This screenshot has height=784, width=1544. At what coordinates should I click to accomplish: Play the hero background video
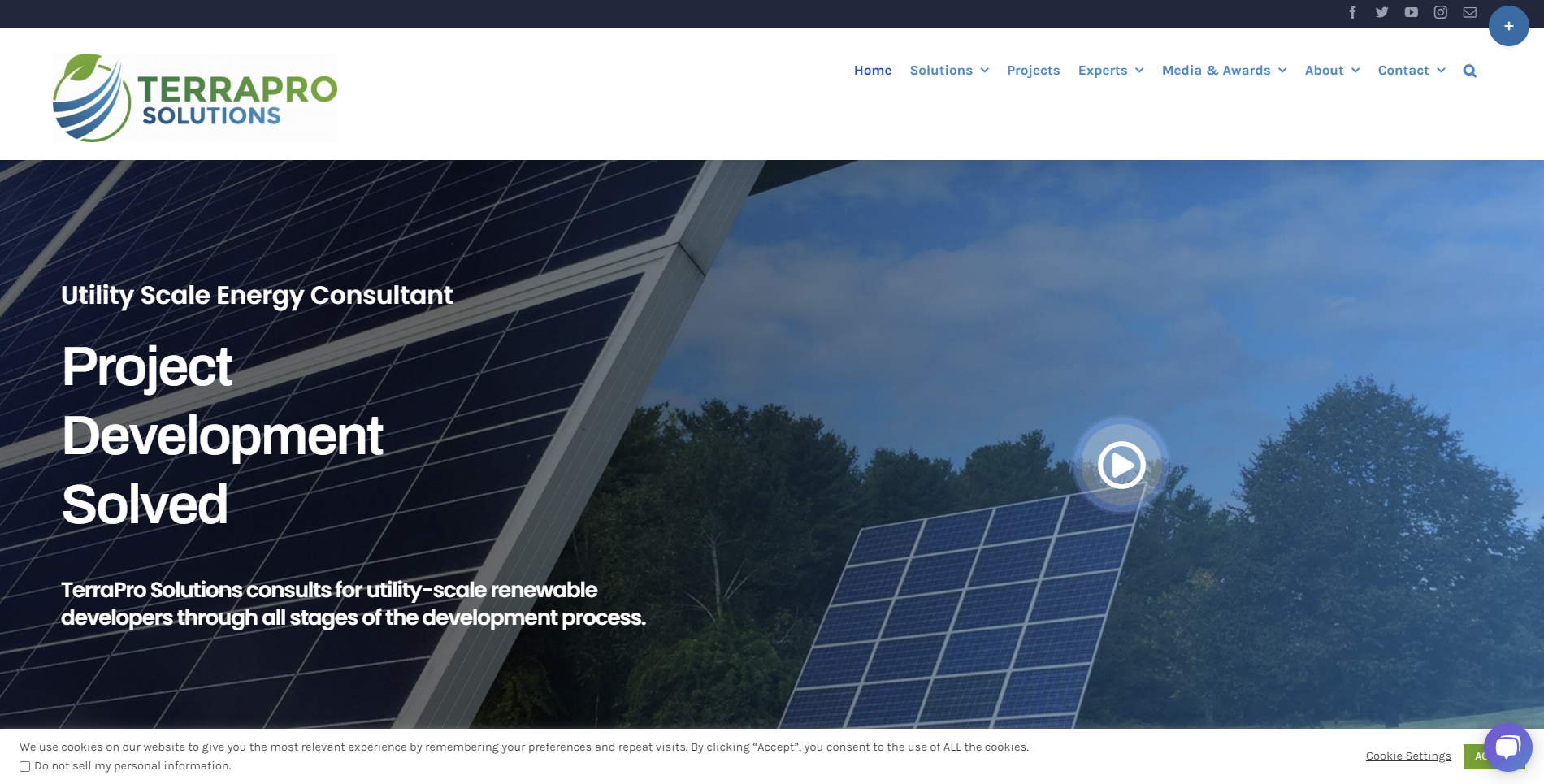(x=1121, y=465)
